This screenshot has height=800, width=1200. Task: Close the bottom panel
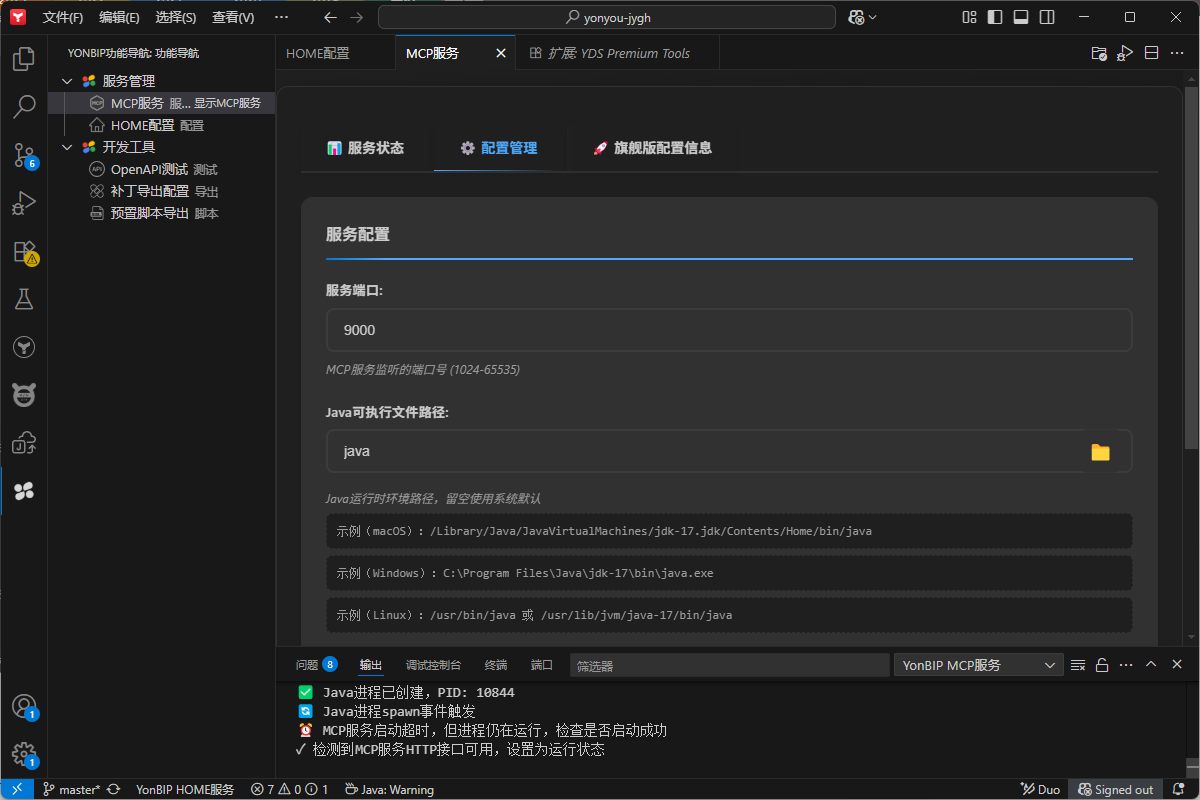(1177, 665)
